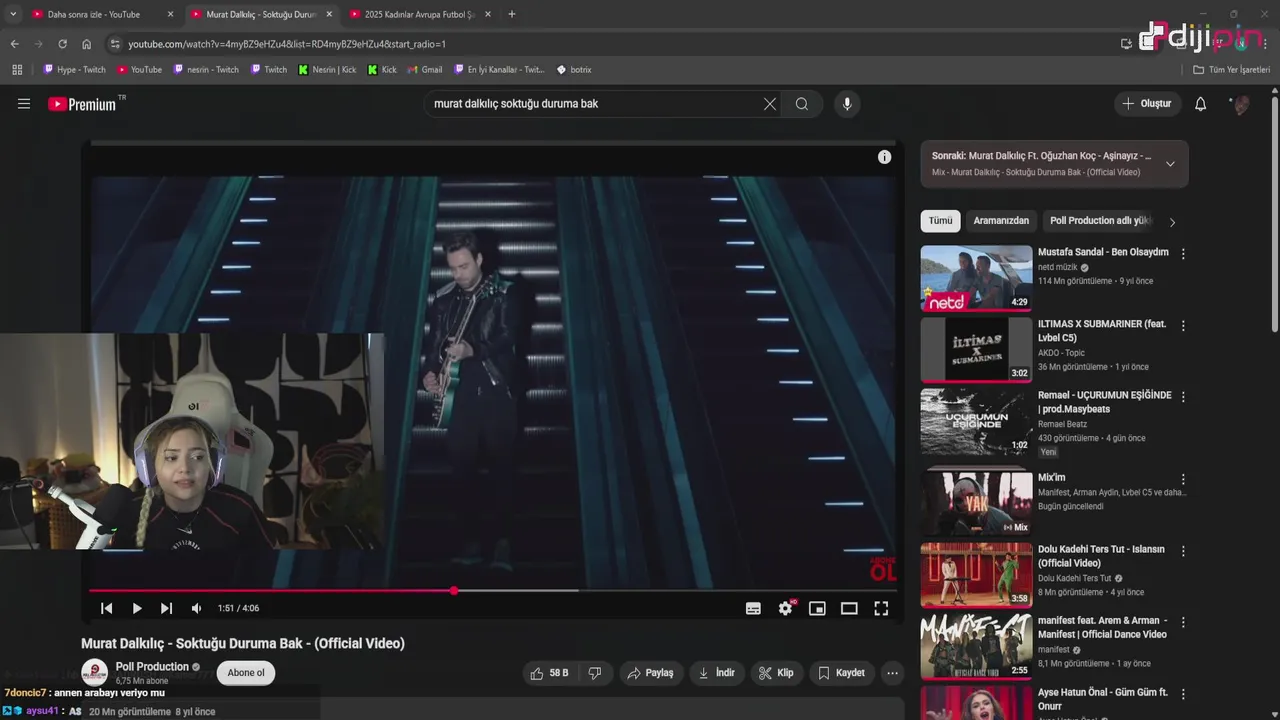Toggle subtitles on the video
The width and height of the screenshot is (1280, 720).
pyautogui.click(x=753, y=608)
